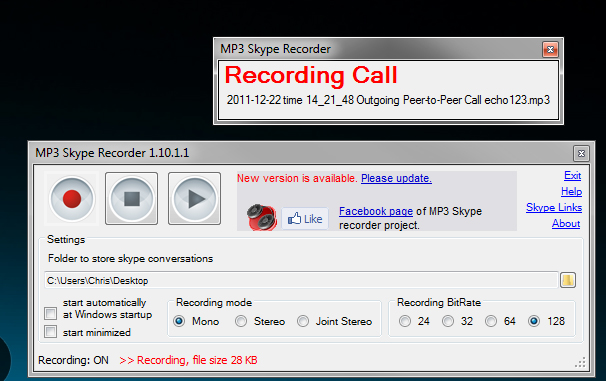Choose Joint Stereo recording mode
This screenshot has width=606, height=381.
(x=303, y=321)
